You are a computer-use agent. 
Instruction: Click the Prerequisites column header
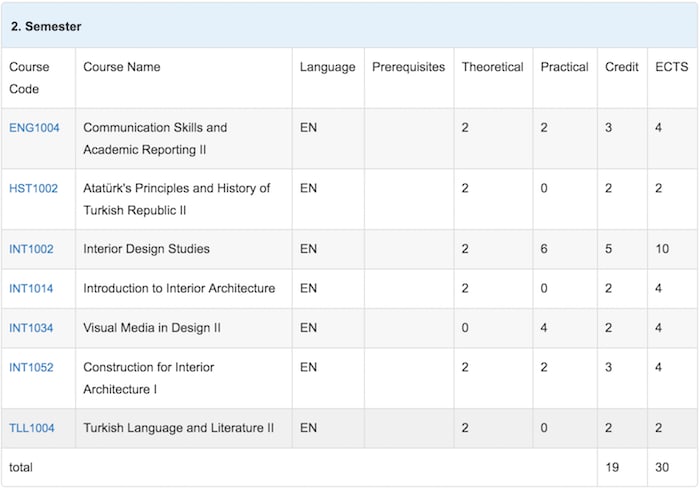408,67
